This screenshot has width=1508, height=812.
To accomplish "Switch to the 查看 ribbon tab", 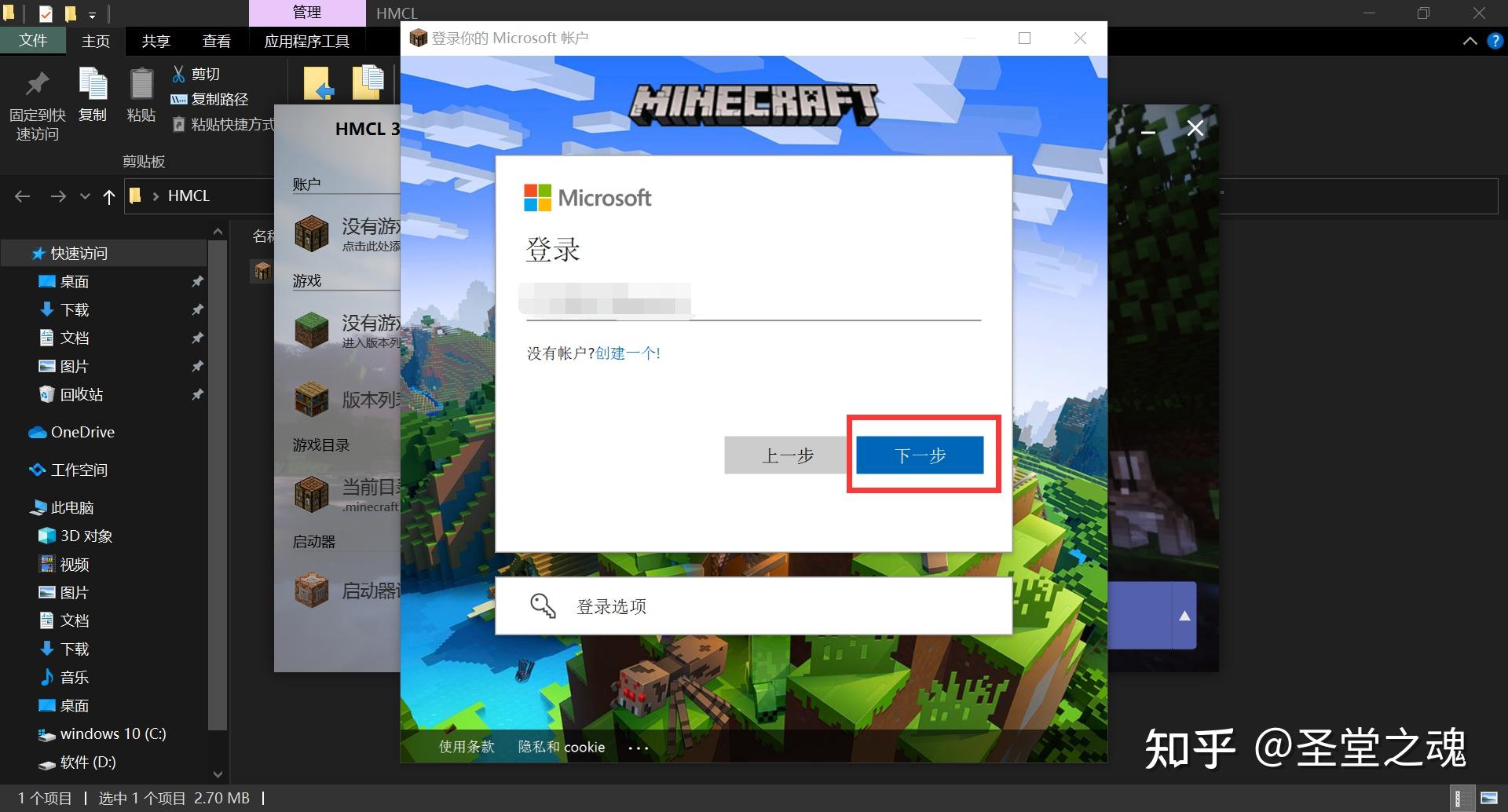I will [x=217, y=40].
